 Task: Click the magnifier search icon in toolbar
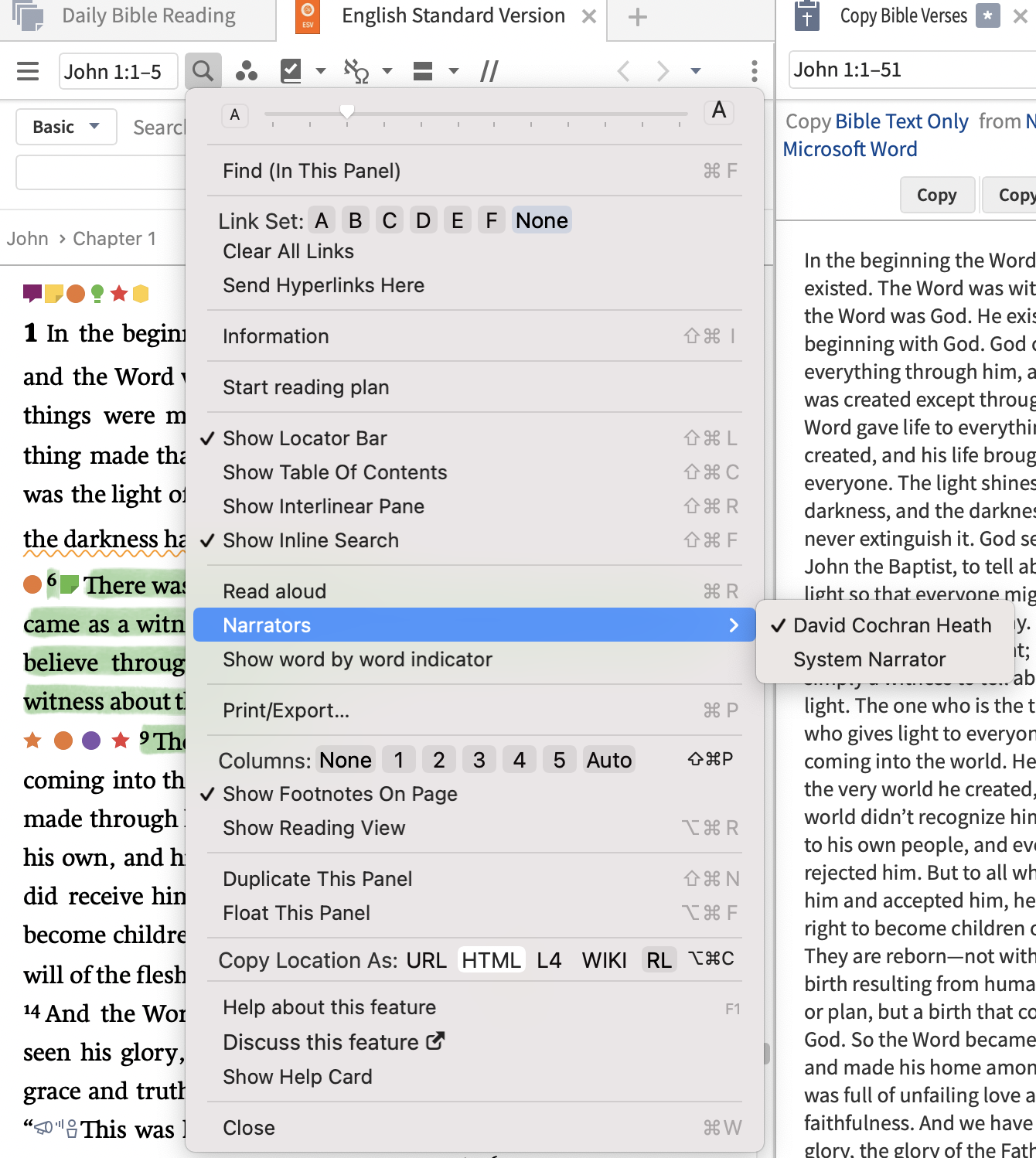[x=203, y=71]
